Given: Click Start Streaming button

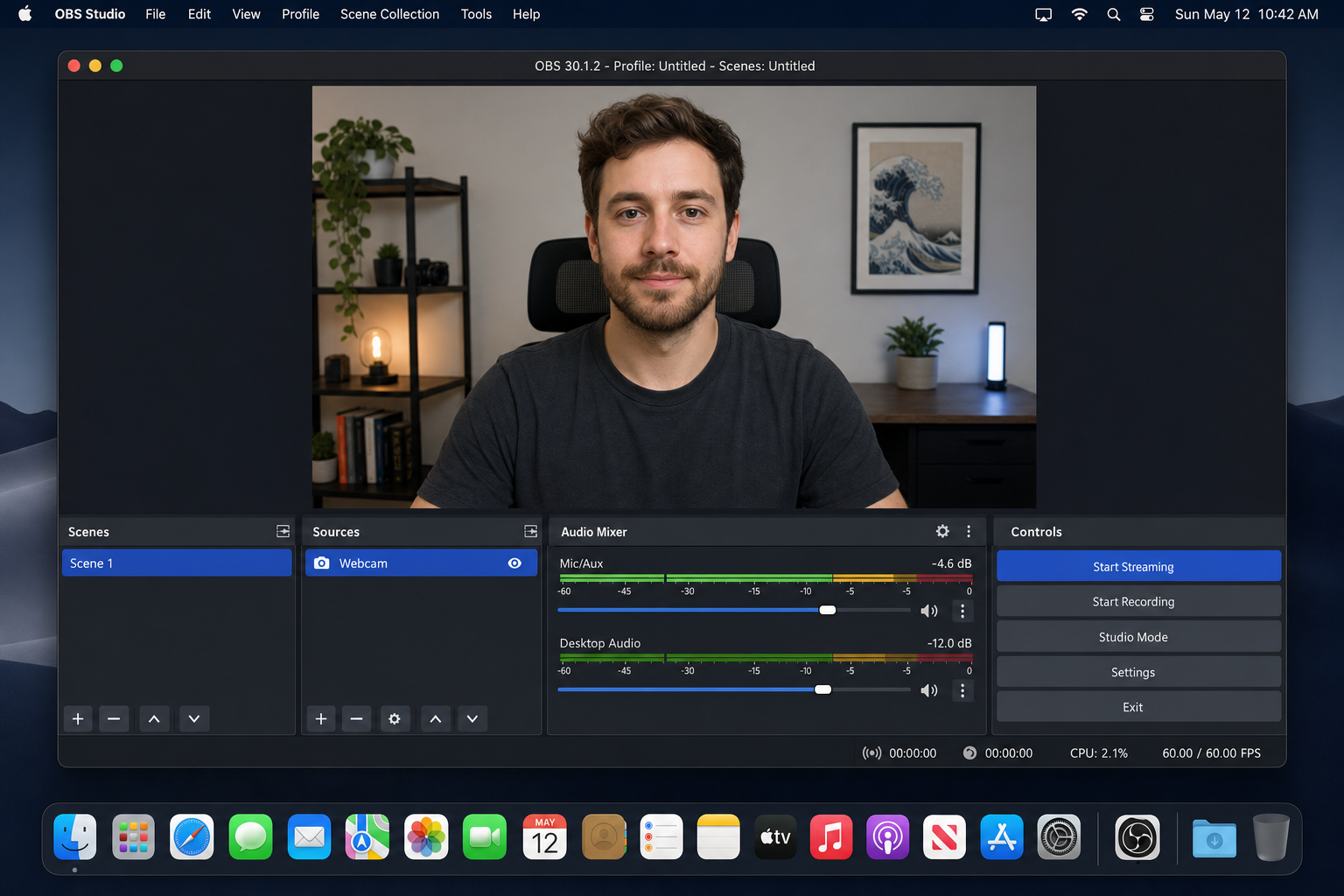Looking at the screenshot, I should click(x=1138, y=566).
